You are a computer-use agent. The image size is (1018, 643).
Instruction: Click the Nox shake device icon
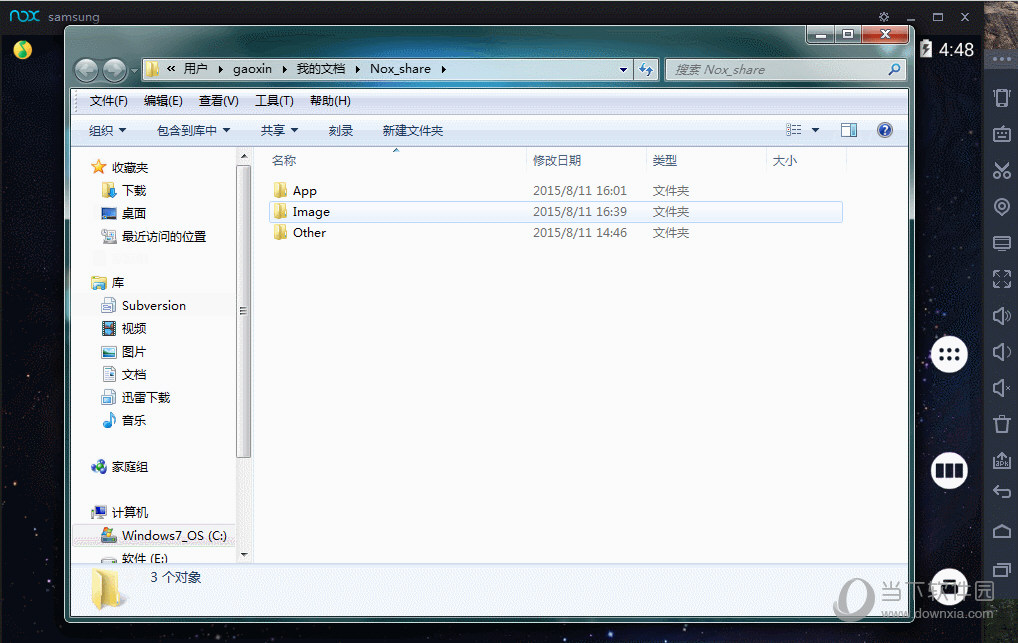pos(1001,97)
